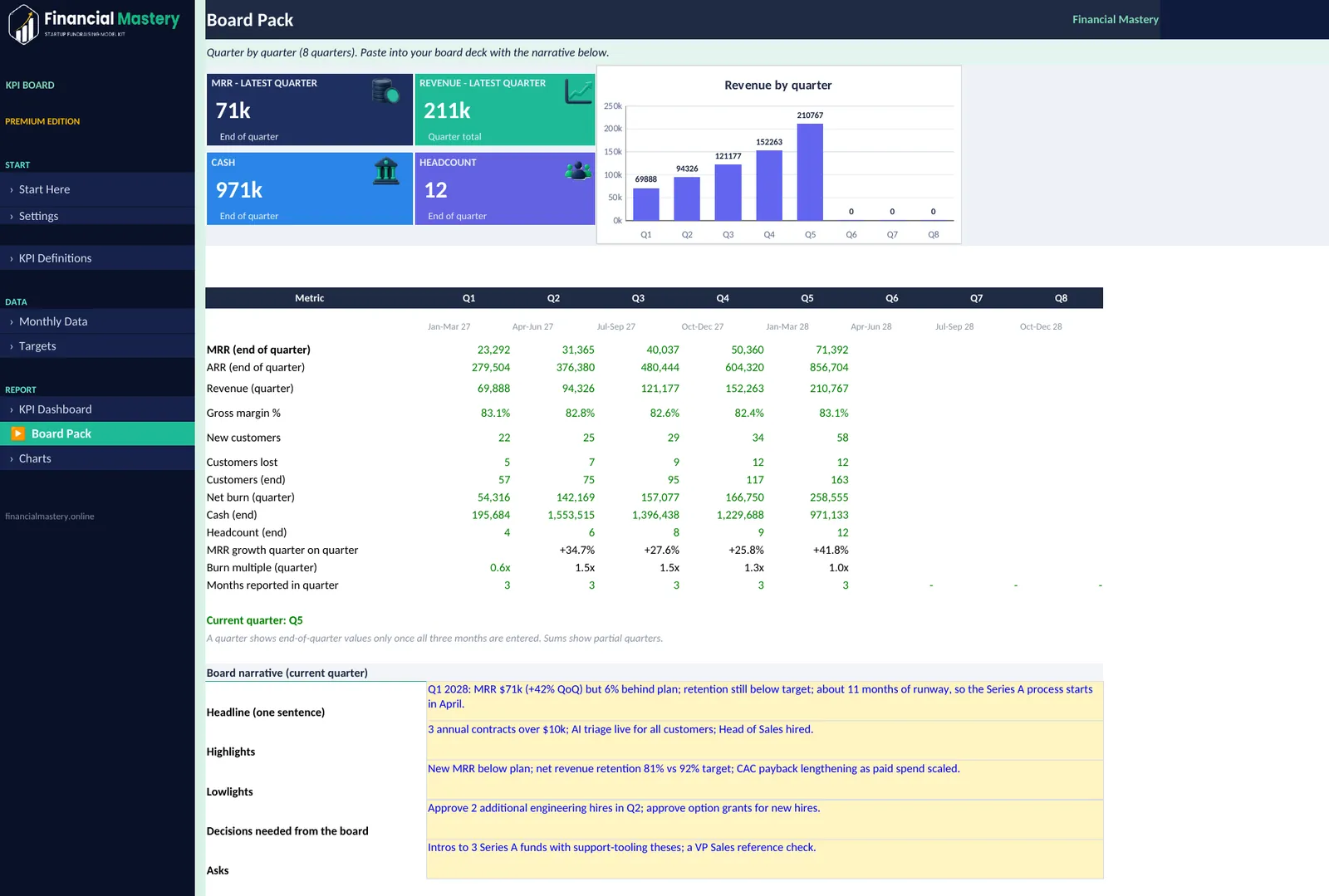Click the chevron before Targets
The width and height of the screenshot is (1329, 896).
[x=11, y=347]
